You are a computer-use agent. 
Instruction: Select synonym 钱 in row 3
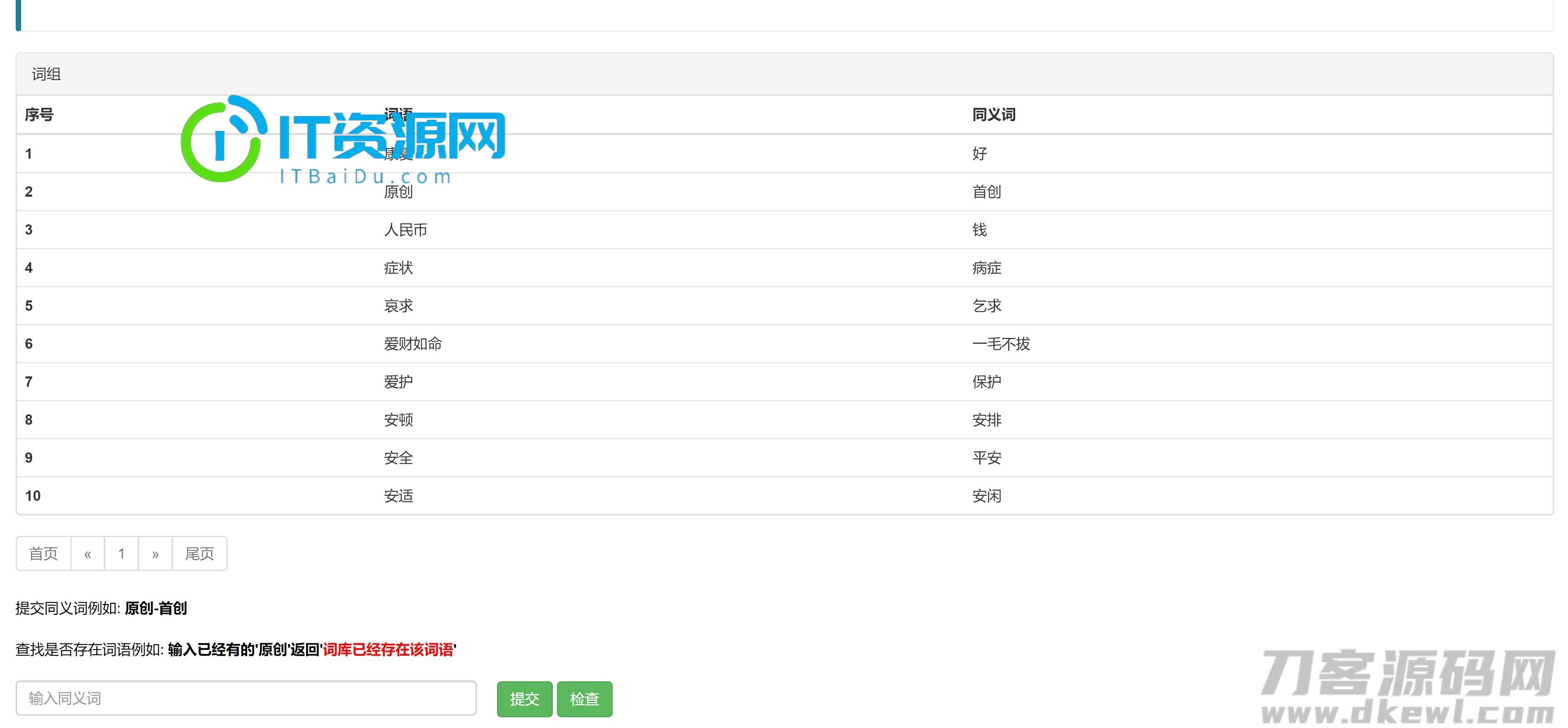[979, 229]
